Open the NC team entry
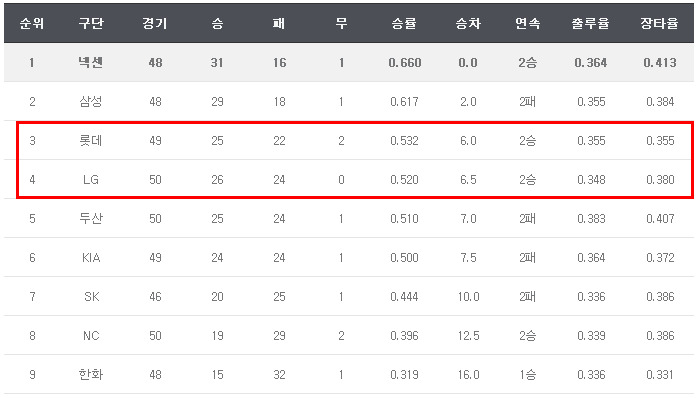698x398 pixels. click(91, 336)
